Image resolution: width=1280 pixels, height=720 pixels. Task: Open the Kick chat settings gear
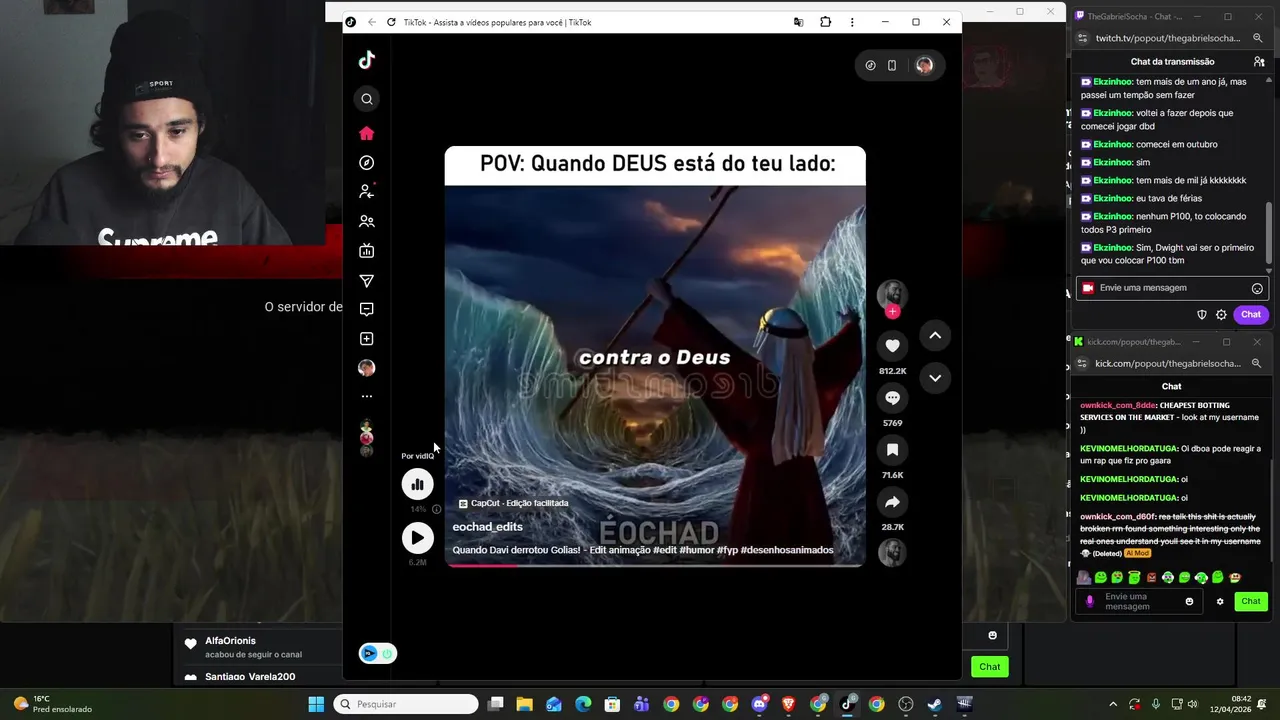pyautogui.click(x=1220, y=601)
